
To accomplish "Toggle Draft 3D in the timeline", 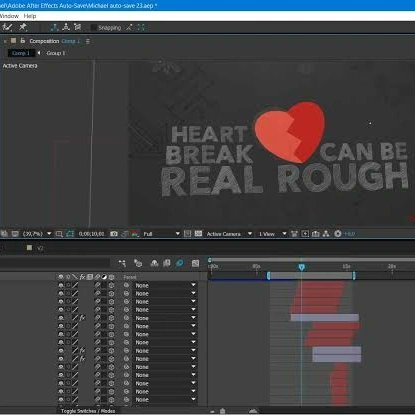I will (x=138, y=263).
